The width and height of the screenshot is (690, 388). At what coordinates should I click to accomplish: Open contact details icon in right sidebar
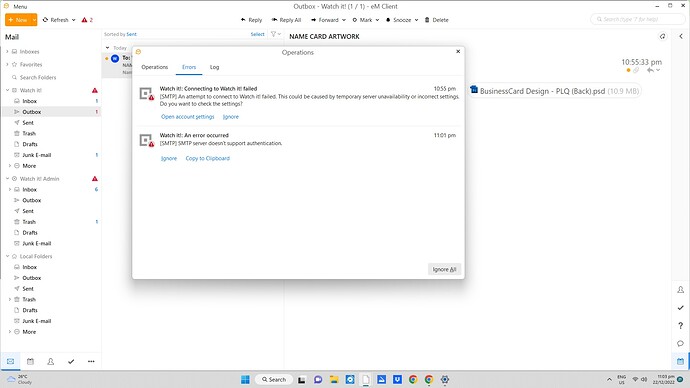[x=680, y=289]
